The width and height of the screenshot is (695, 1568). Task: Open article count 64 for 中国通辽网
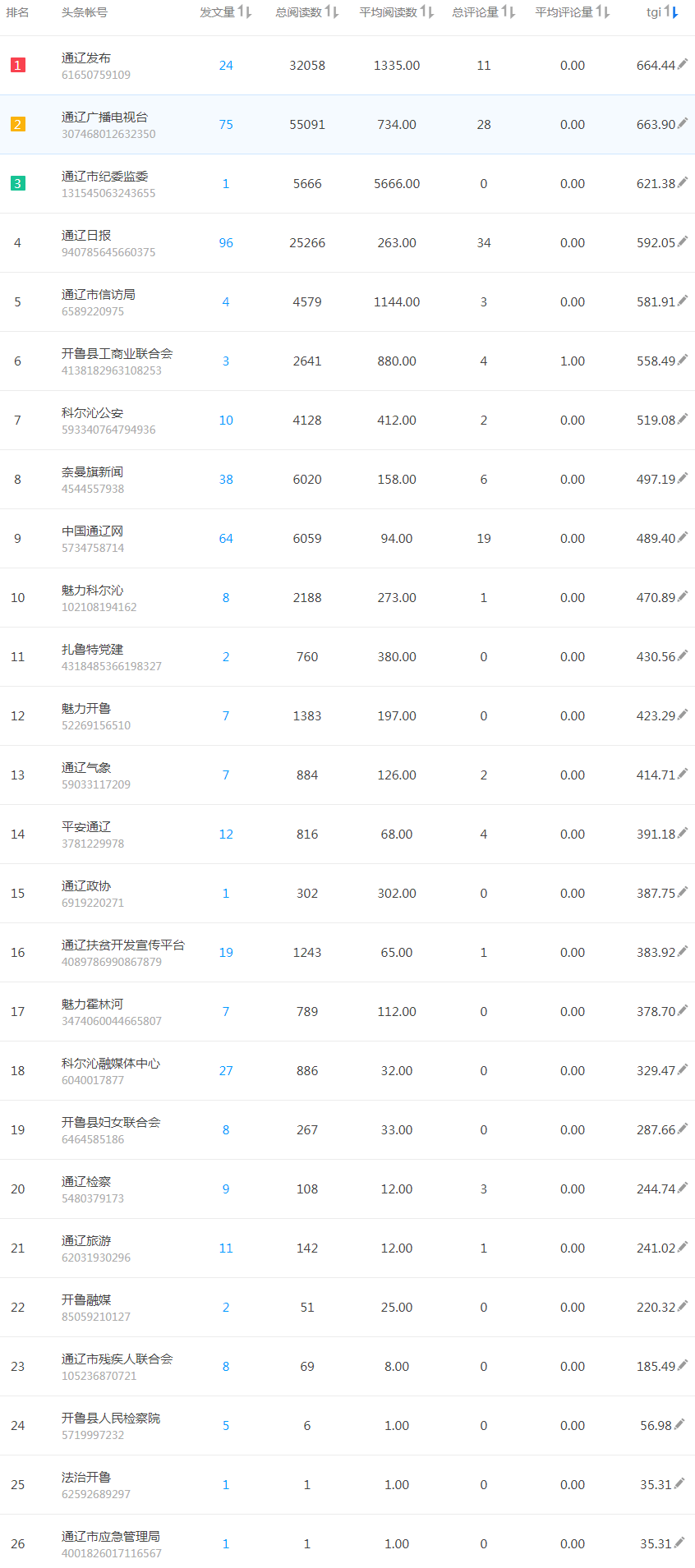coord(226,539)
